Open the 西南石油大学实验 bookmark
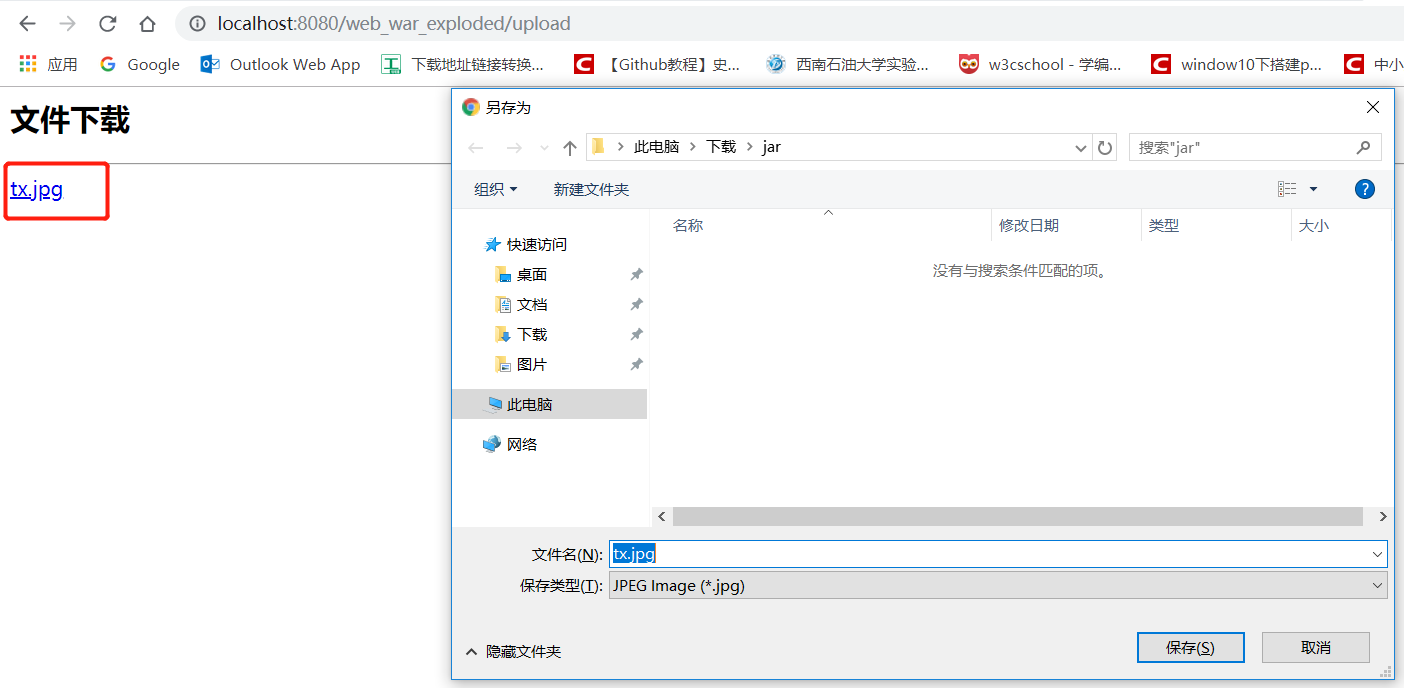1404x688 pixels. click(847, 64)
